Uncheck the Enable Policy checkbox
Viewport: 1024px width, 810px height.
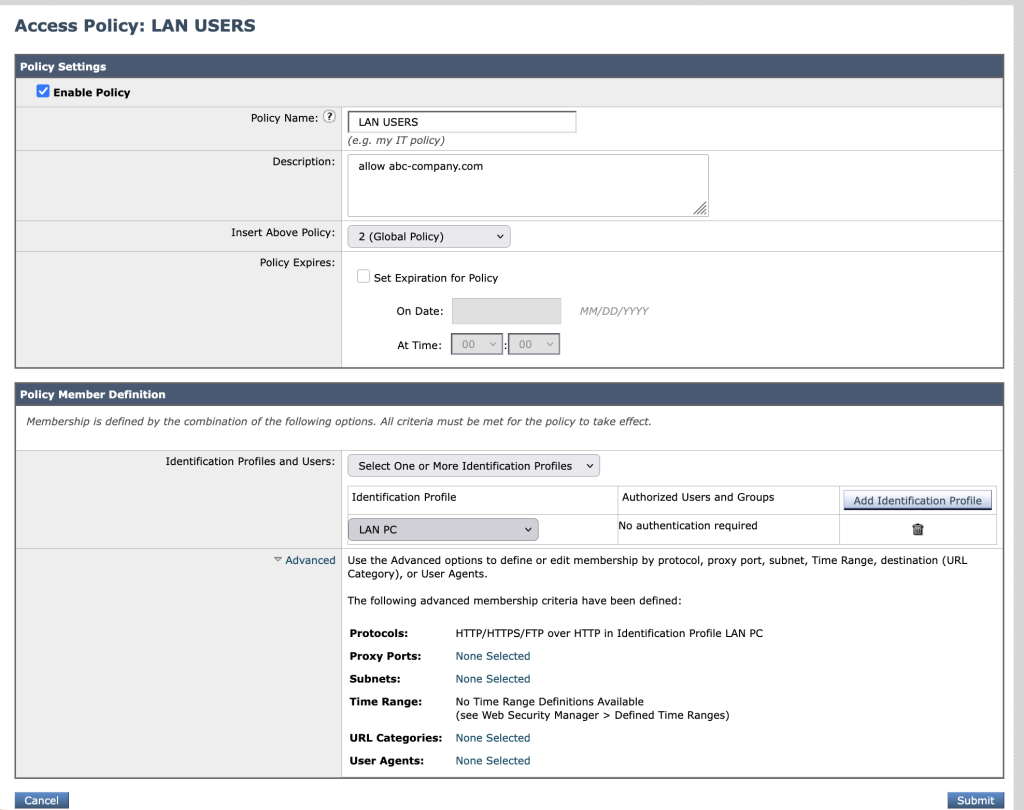pos(43,91)
